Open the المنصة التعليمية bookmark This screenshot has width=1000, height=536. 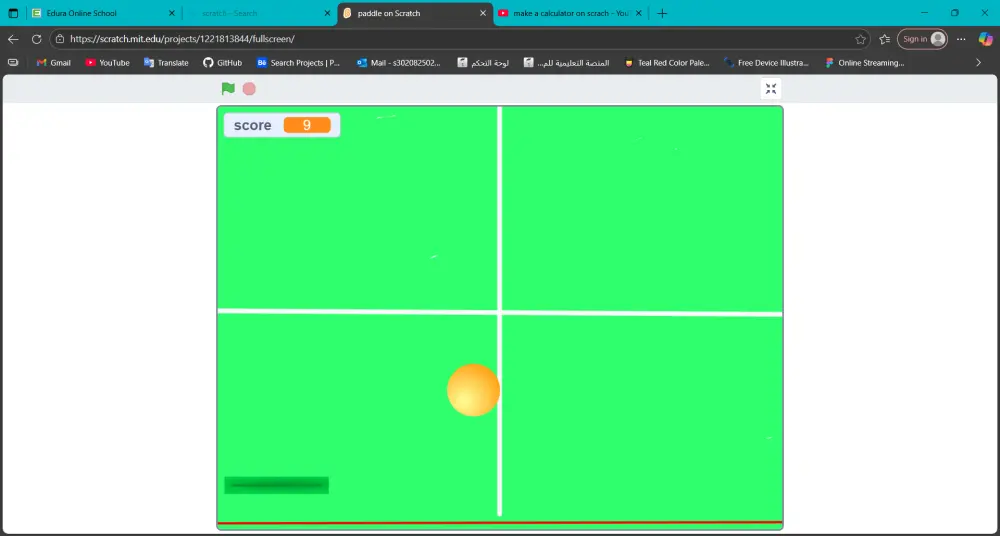tap(566, 63)
